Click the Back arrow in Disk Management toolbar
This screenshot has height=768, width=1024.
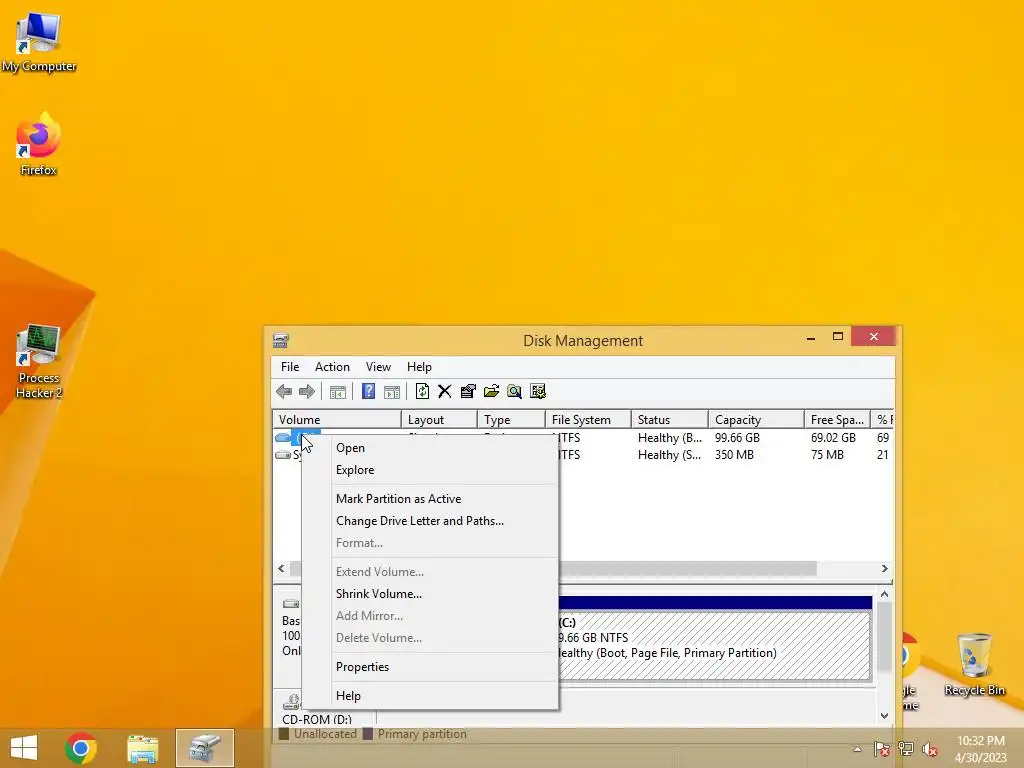(284, 391)
